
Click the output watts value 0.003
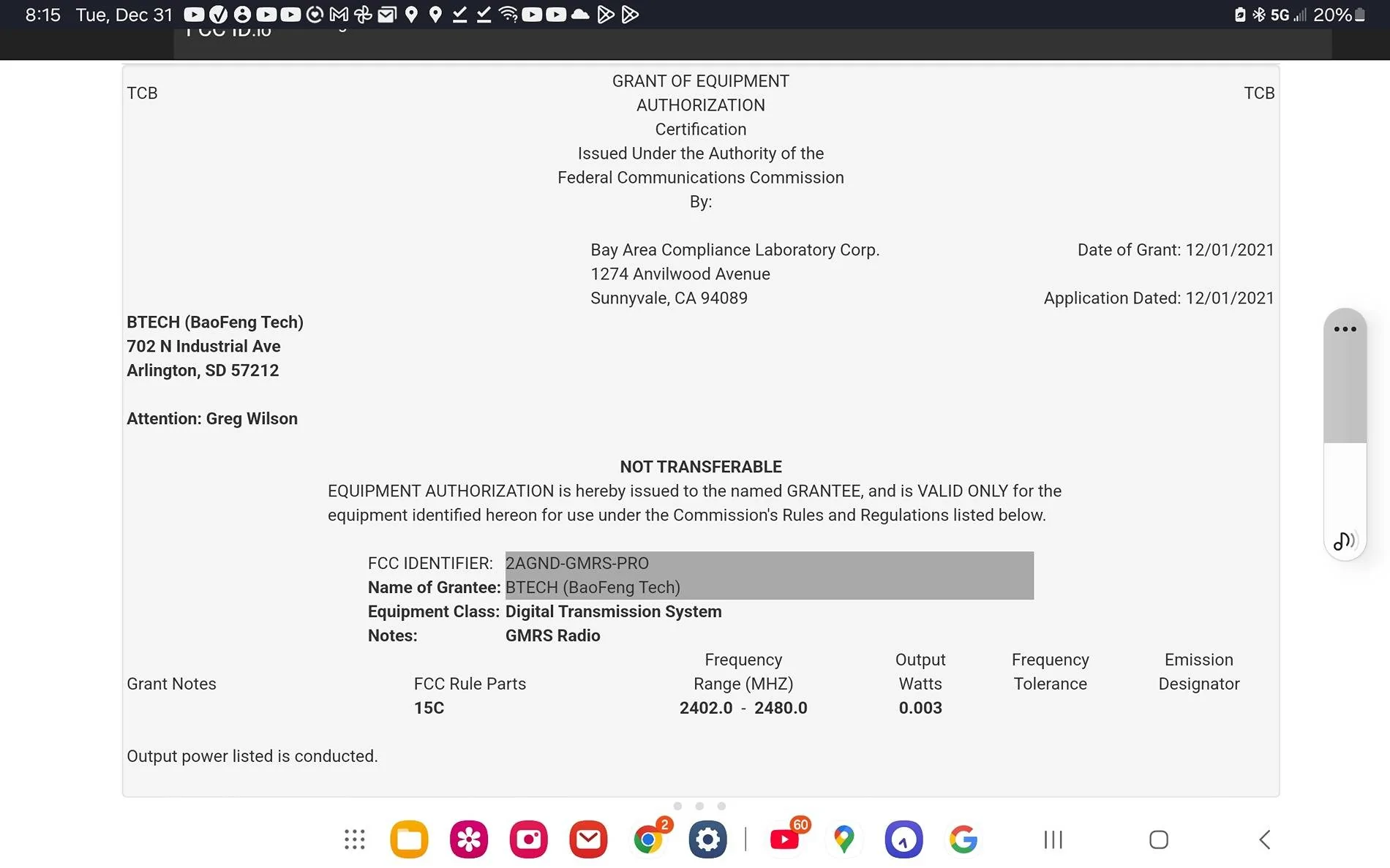tap(920, 709)
